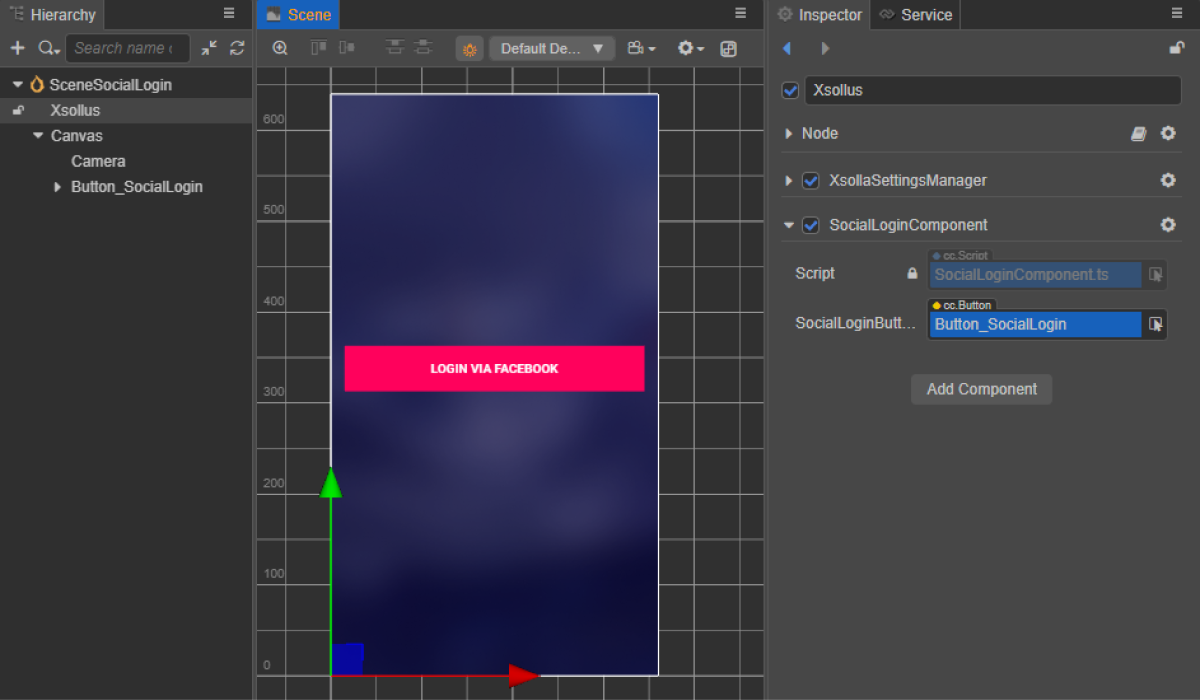Click the refresh icon in Hierarchy toolbar
1200x700 pixels.
coord(237,48)
